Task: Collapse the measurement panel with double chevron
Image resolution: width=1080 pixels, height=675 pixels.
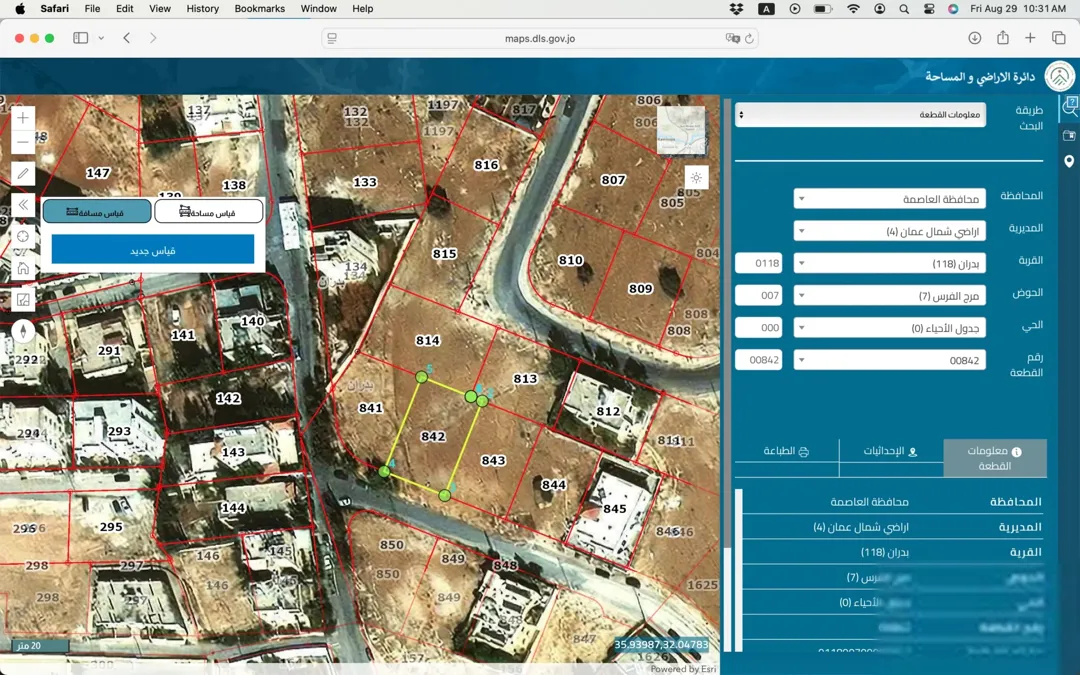Action: (23, 205)
